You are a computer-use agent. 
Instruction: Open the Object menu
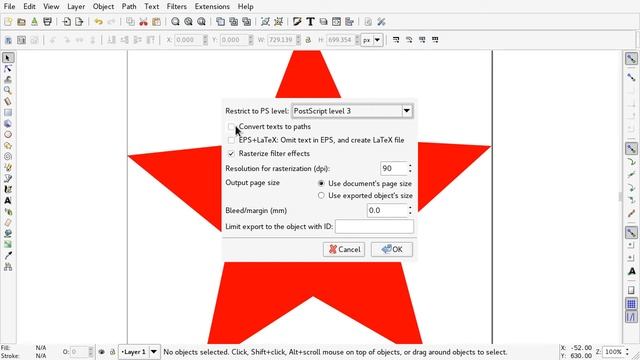[x=103, y=7]
